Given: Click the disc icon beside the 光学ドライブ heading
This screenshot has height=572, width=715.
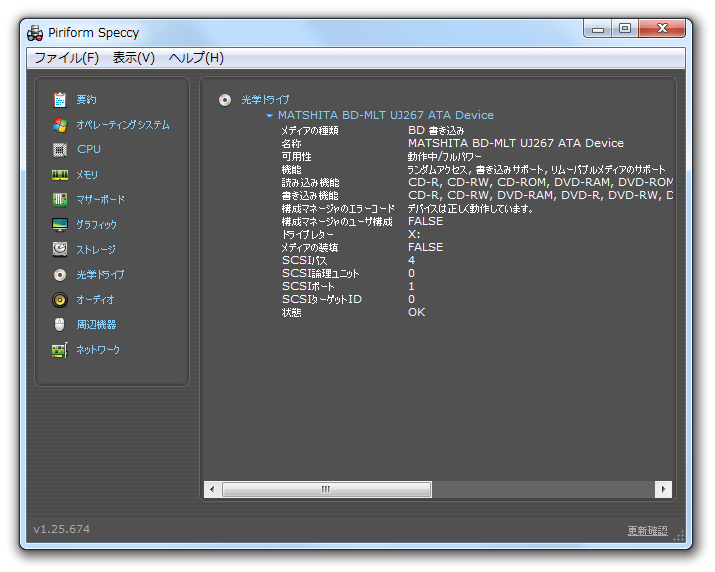Looking at the screenshot, I should coord(225,99).
